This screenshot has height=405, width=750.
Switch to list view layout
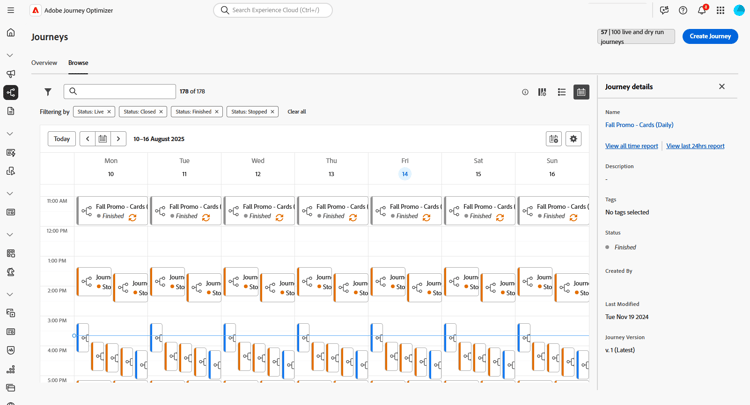562,92
